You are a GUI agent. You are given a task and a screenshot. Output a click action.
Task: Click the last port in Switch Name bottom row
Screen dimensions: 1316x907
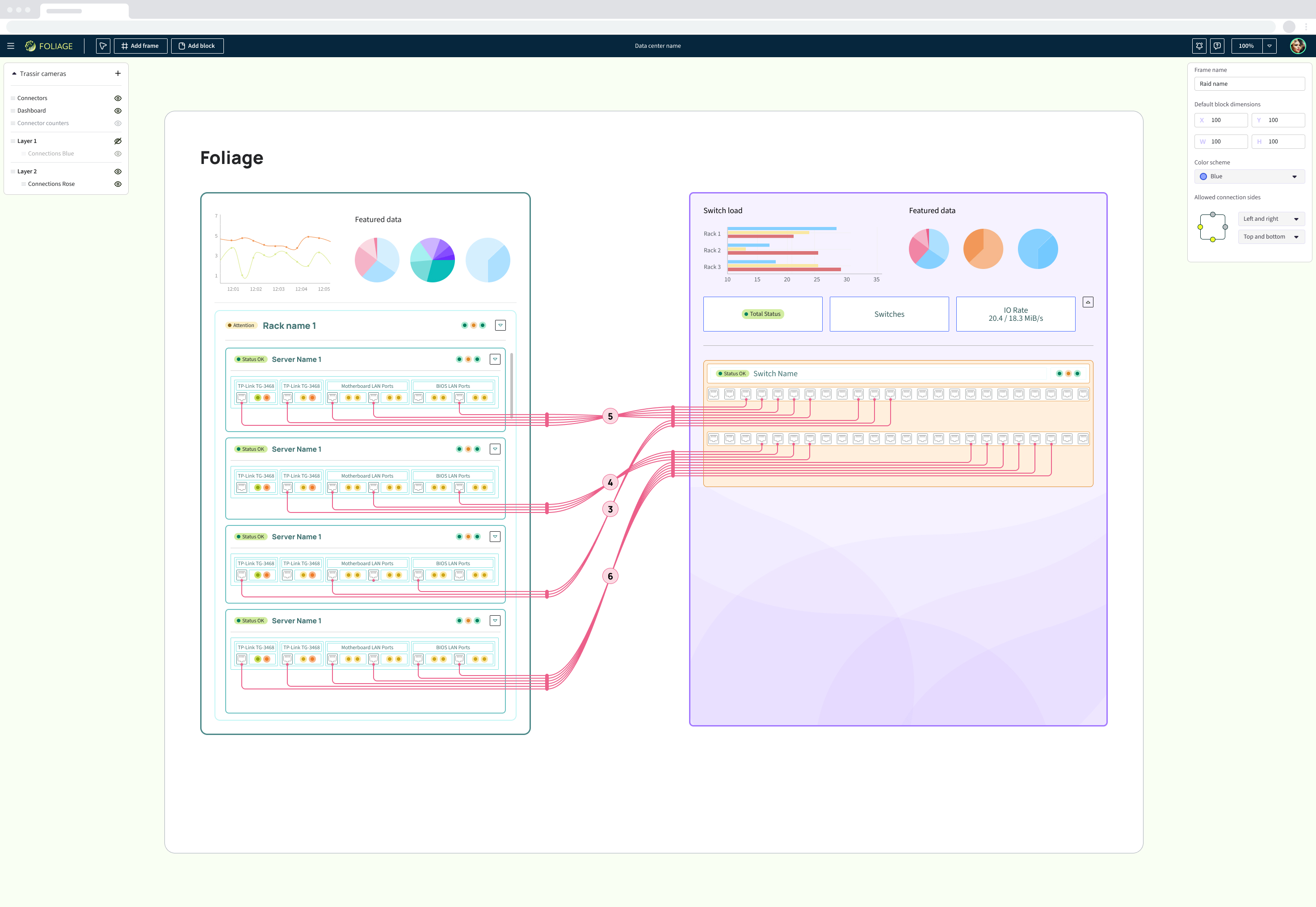click(x=1083, y=438)
